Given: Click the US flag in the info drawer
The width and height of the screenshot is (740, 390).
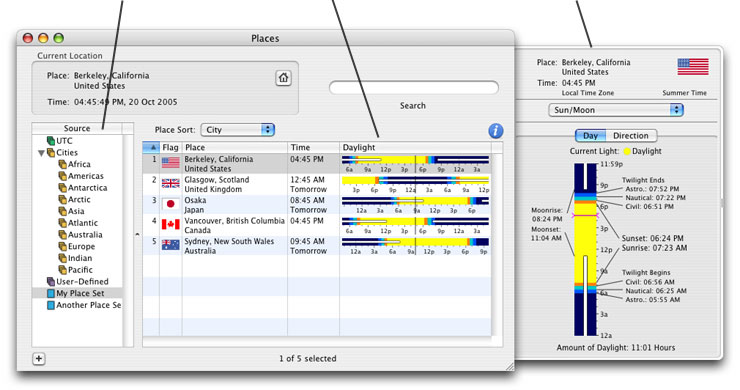Looking at the screenshot, I should [x=693, y=67].
